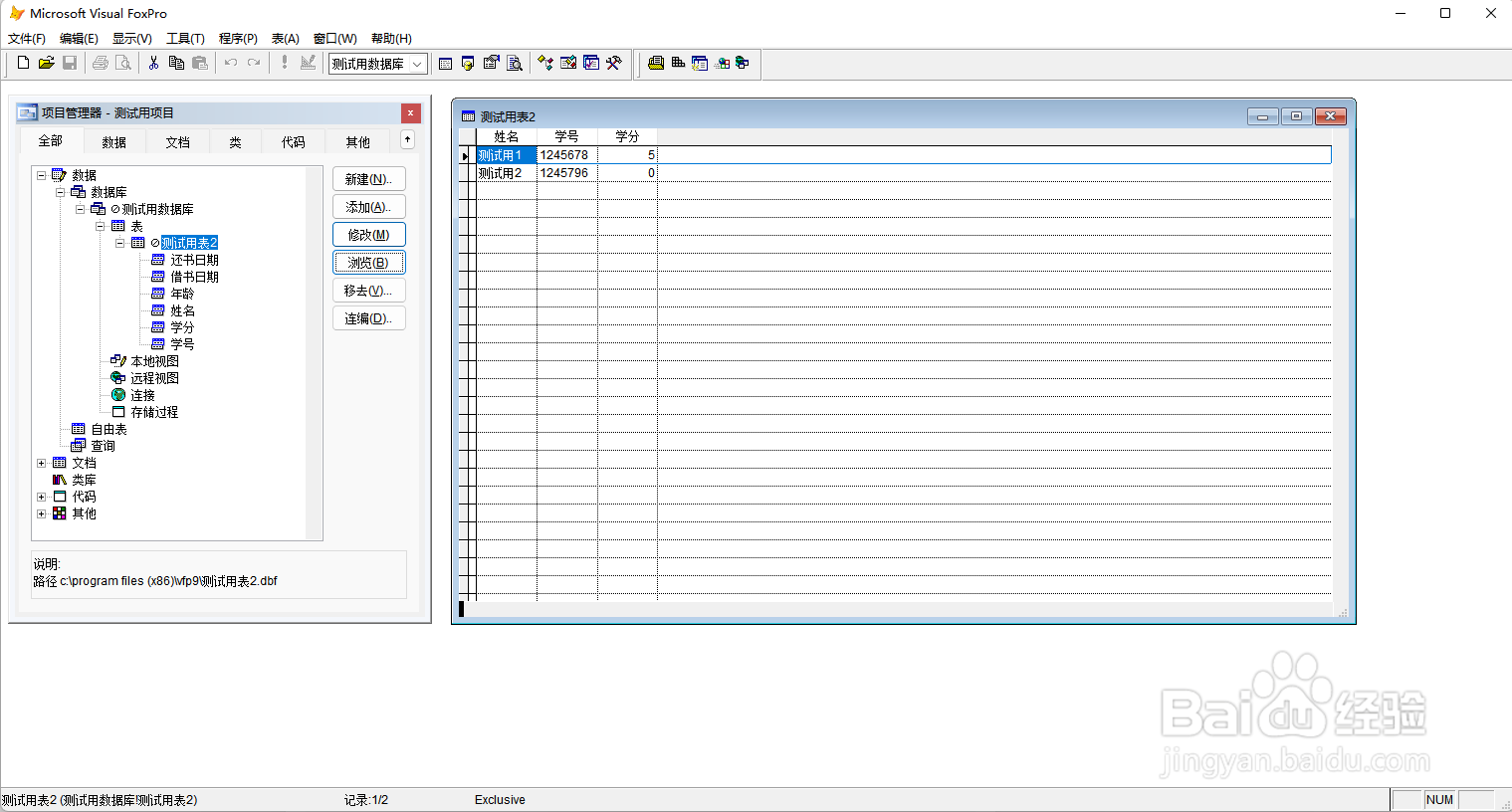Image resolution: width=1512 pixels, height=812 pixels.
Task: Click the Add Table database designer icon
Action: pyautogui.click(x=678, y=63)
